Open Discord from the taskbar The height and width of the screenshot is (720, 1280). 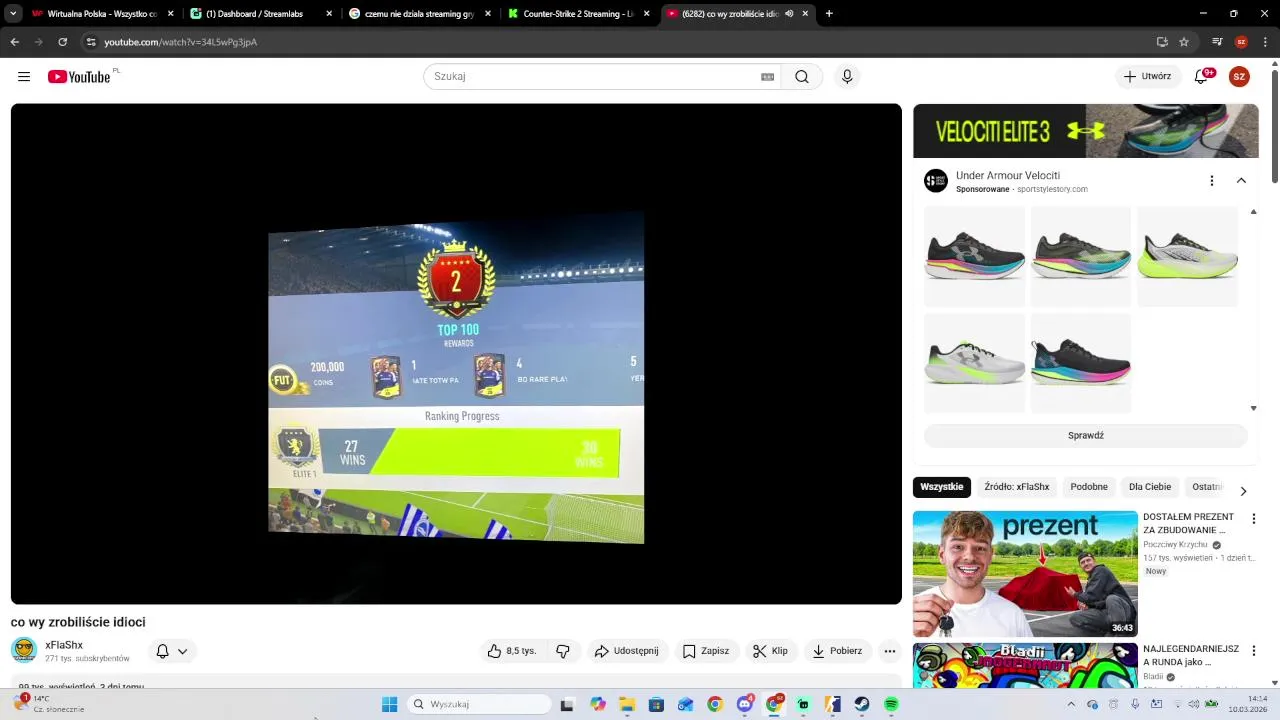pyautogui.click(x=744, y=704)
